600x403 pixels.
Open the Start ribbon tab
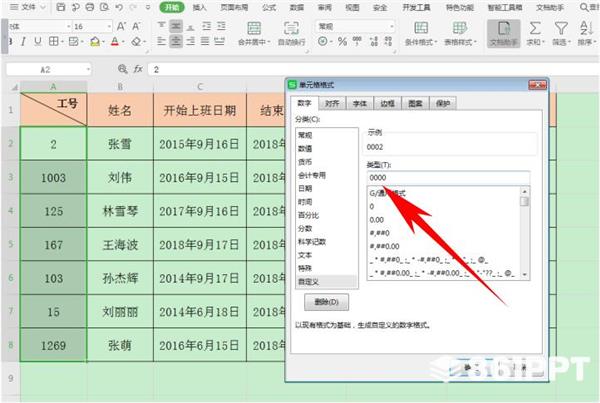172,7
